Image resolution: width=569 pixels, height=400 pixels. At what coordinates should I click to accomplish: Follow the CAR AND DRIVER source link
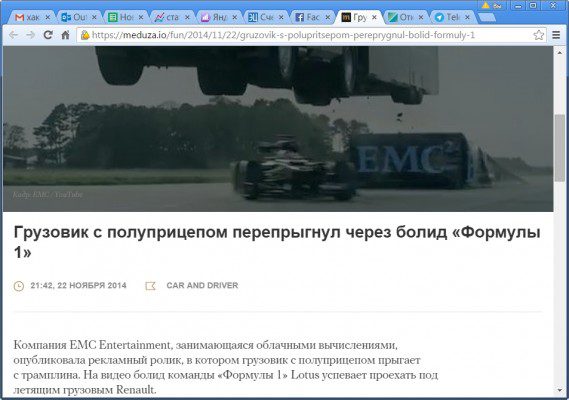tap(202, 286)
